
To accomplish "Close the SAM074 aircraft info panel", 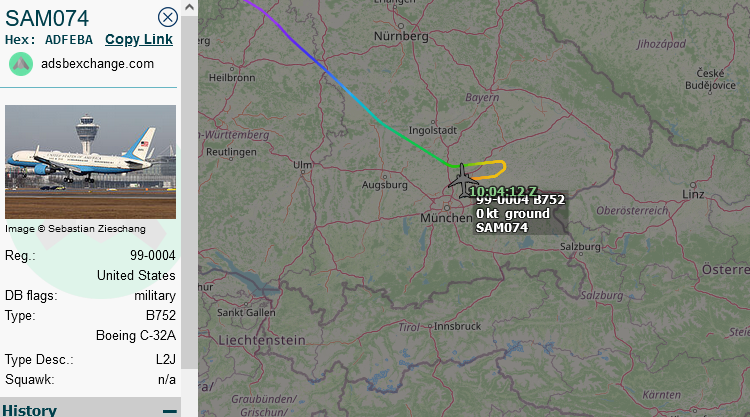I will coord(167,18).
